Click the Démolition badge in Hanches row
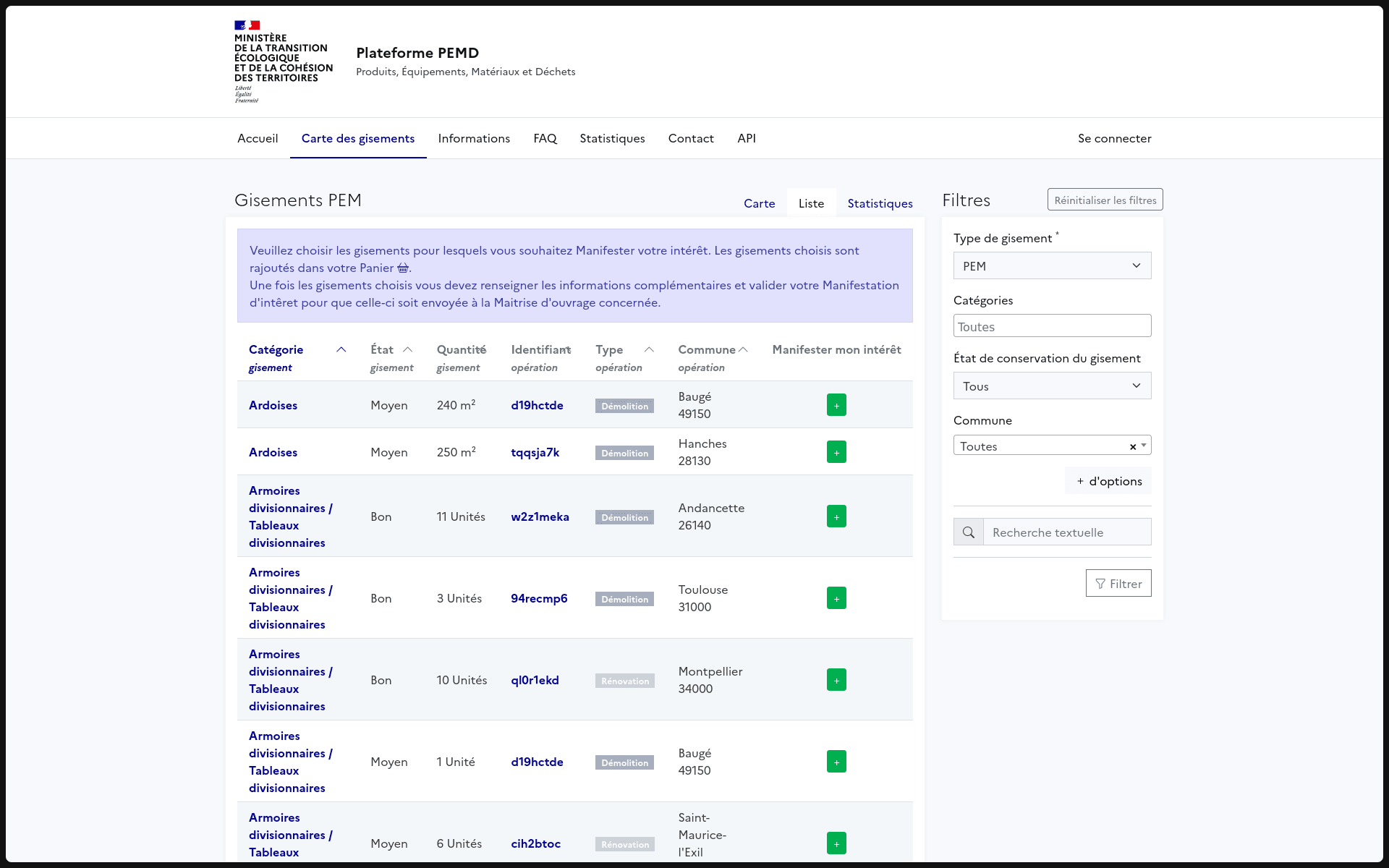 coord(625,453)
